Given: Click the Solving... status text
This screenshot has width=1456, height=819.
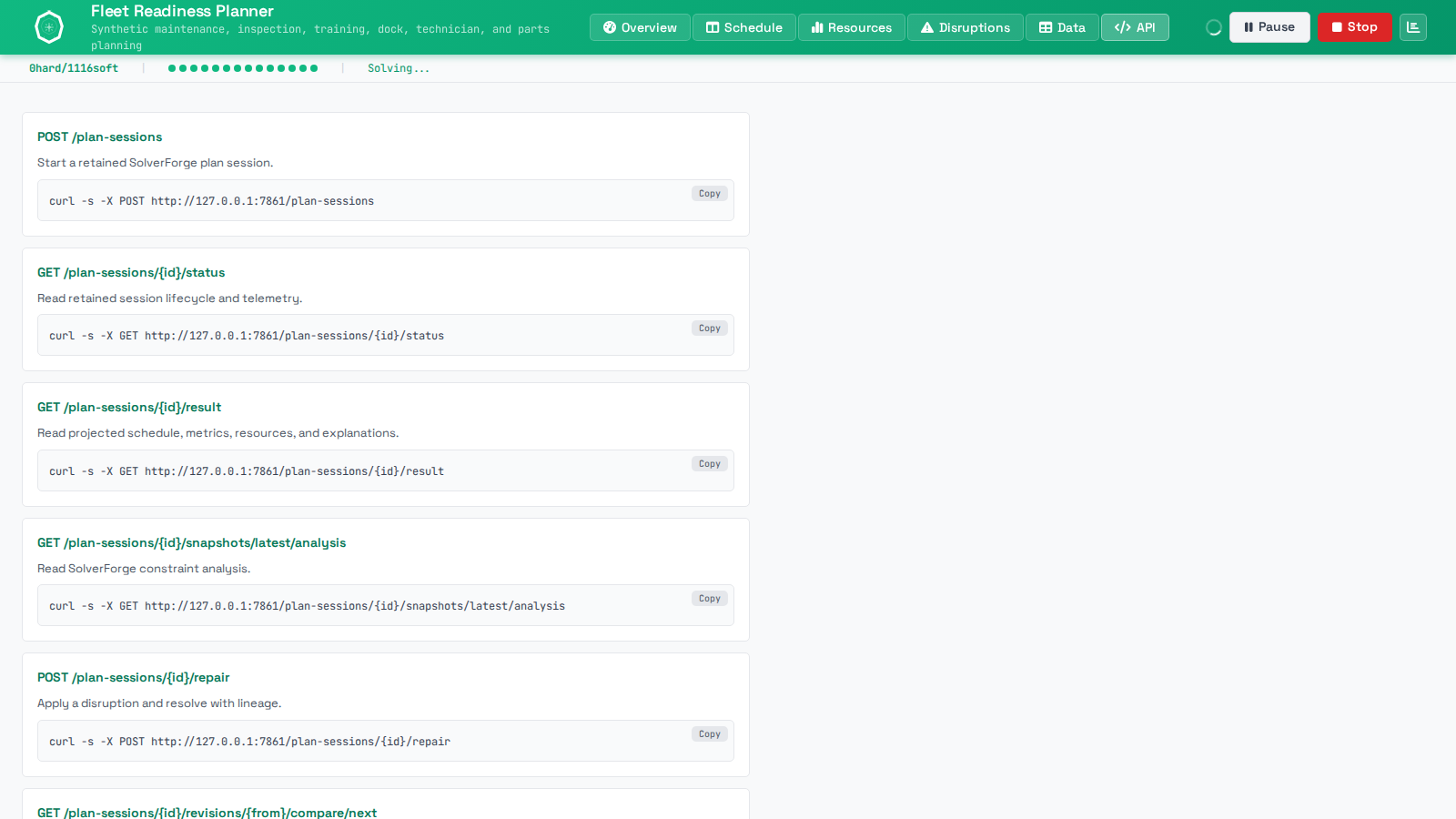Looking at the screenshot, I should 399,68.
